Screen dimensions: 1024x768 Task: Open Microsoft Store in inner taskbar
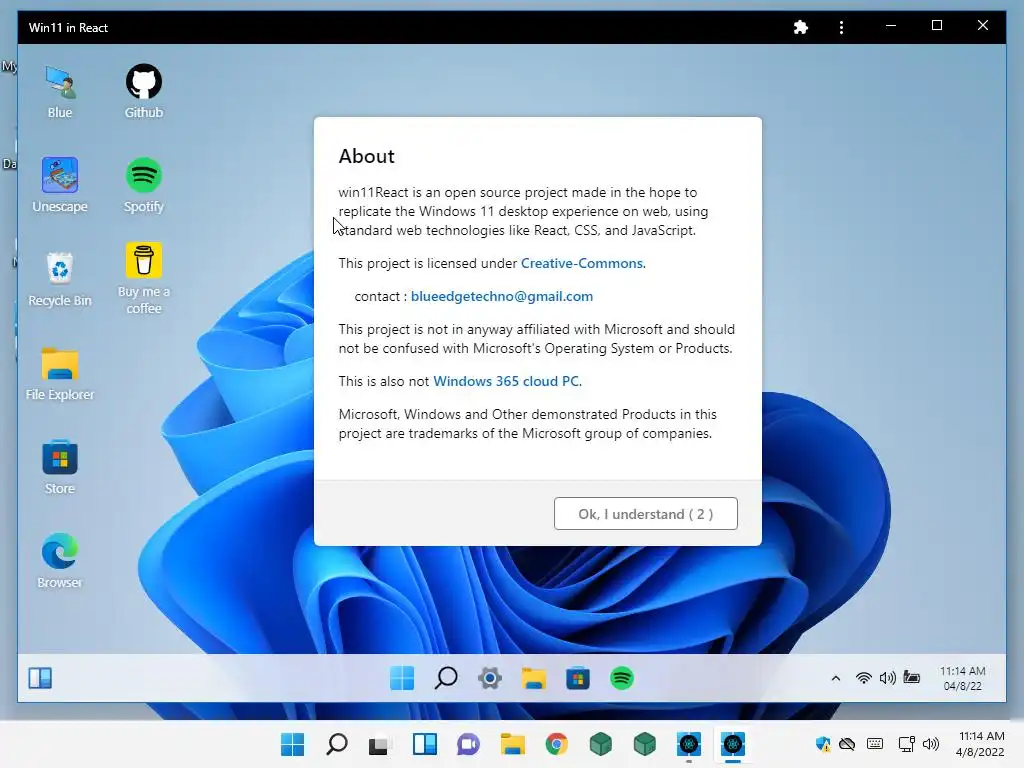pyautogui.click(x=578, y=678)
